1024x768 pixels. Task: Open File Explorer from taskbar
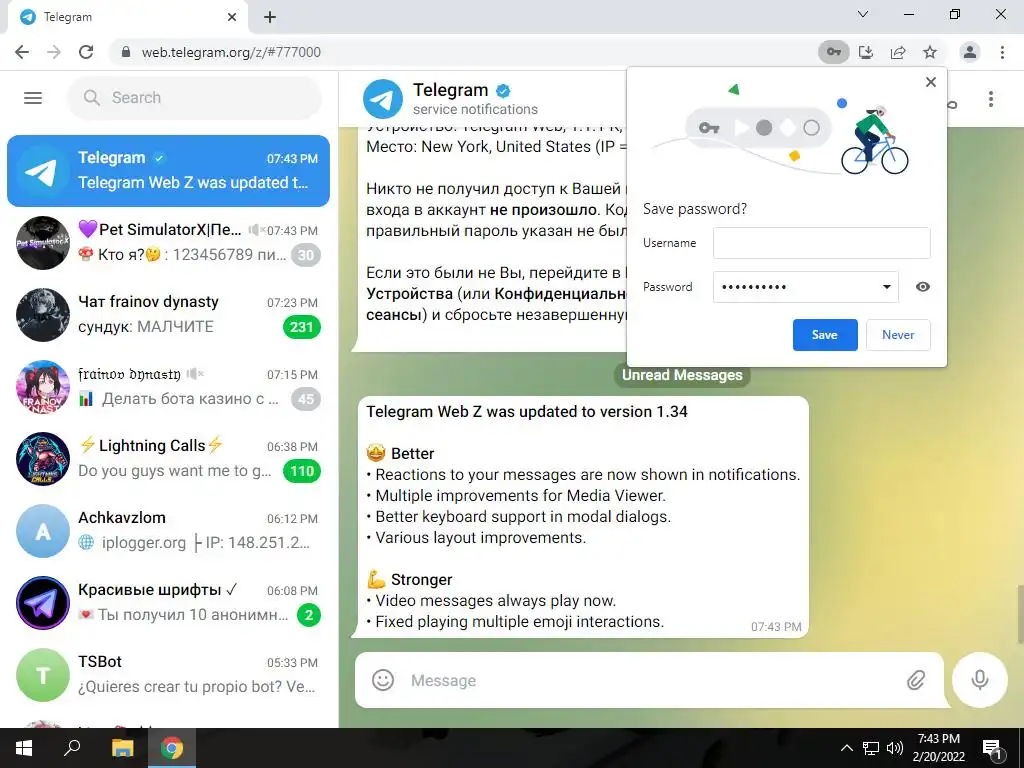click(122, 748)
